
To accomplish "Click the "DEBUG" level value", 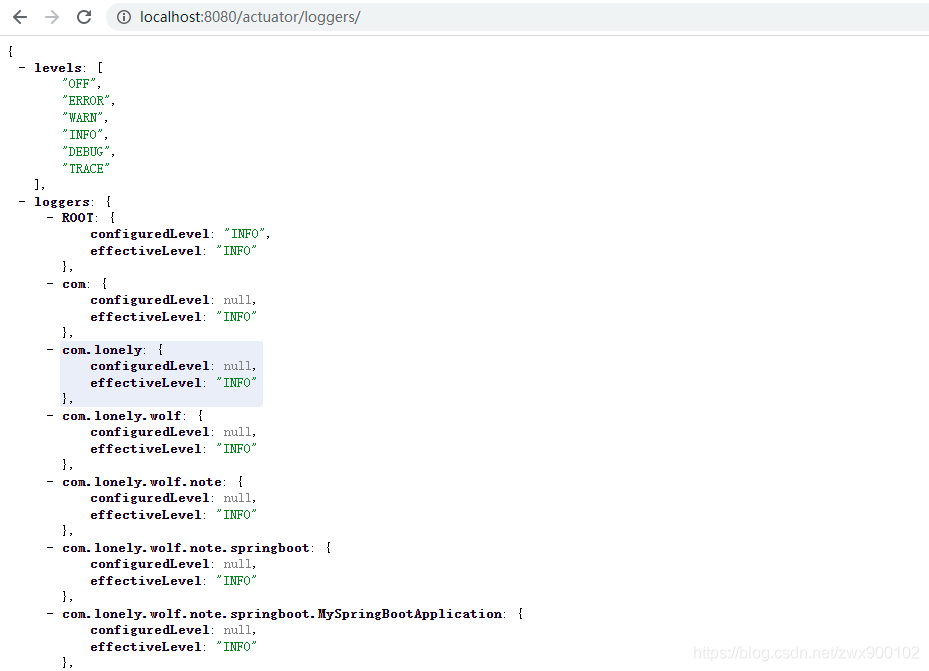I will [x=86, y=152].
